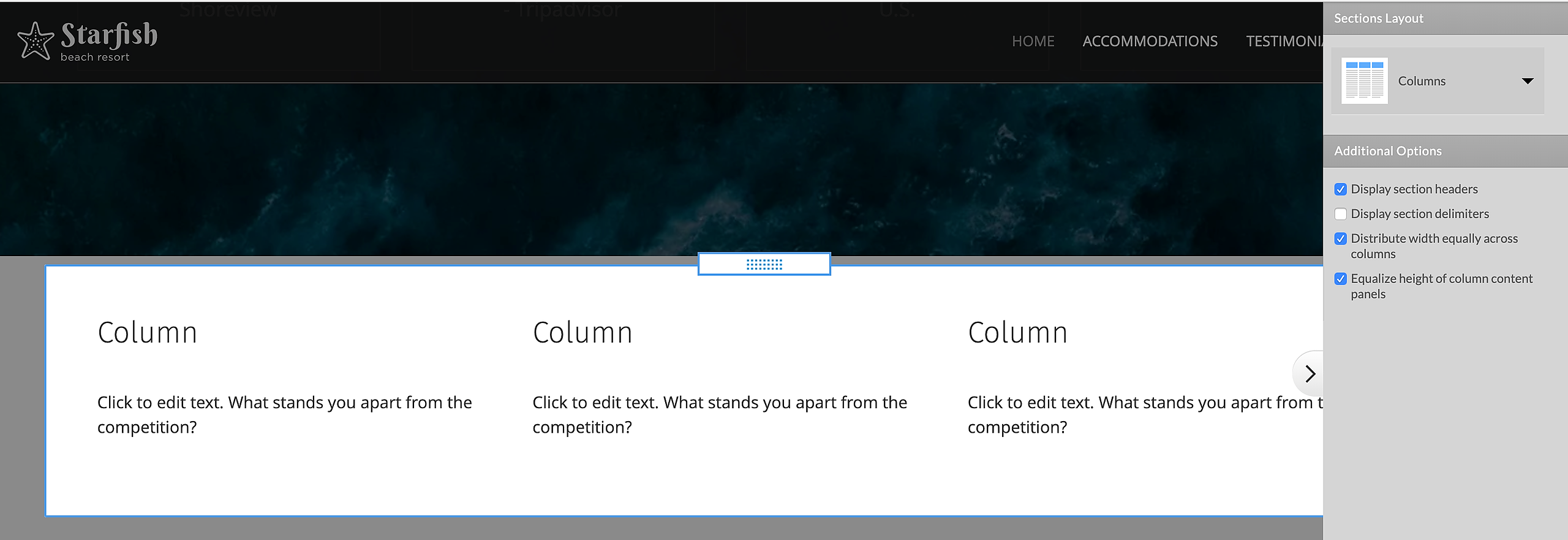Toggle Equalize height of column content panels
The height and width of the screenshot is (540, 1568).
pos(1341,279)
